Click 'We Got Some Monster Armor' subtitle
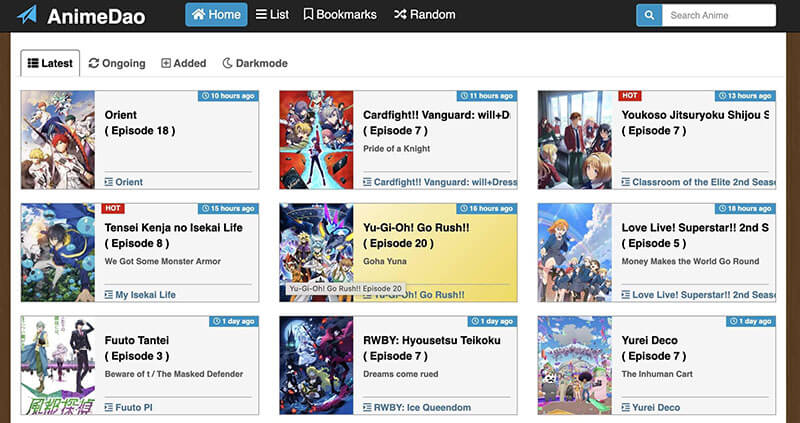The image size is (800, 423). tap(163, 261)
